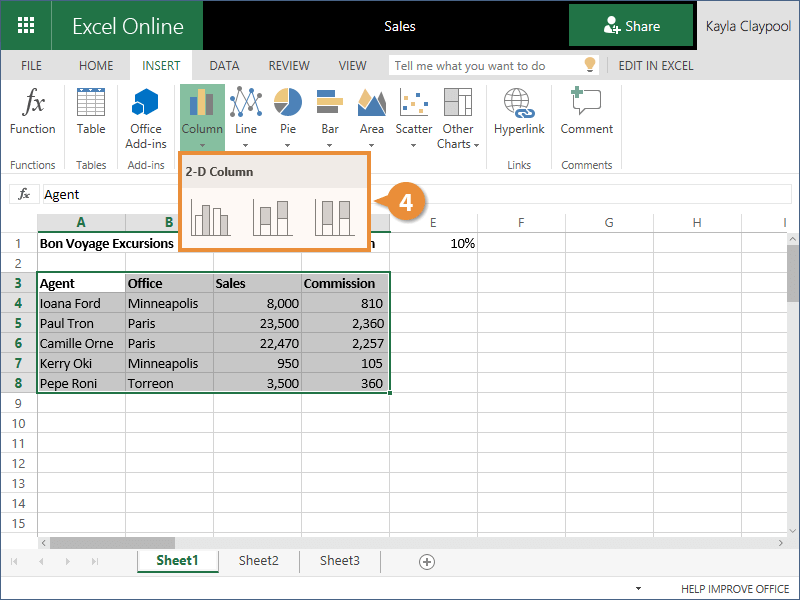Viewport: 800px width, 600px height.
Task: Open the Pie chart dropdown
Action: pyautogui.click(x=288, y=118)
